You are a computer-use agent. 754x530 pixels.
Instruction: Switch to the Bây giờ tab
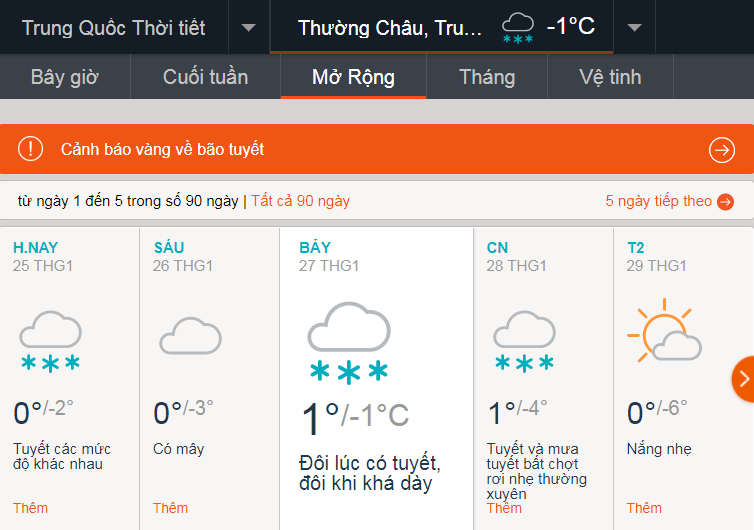click(65, 77)
